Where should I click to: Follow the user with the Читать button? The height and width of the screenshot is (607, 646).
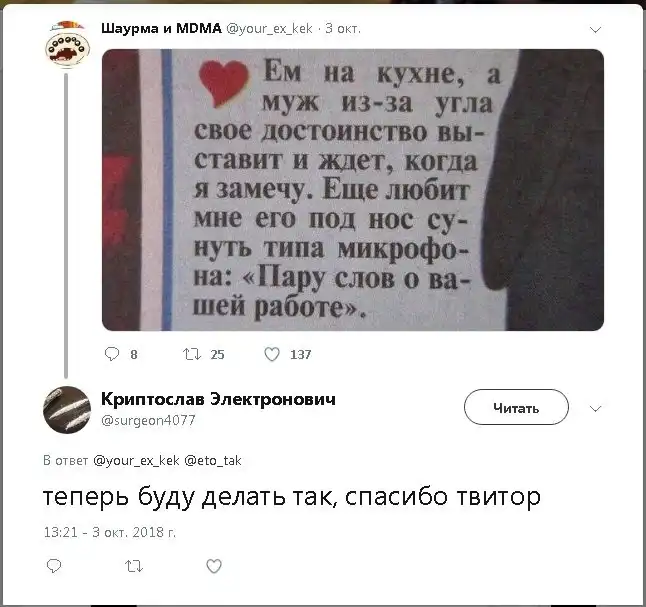[x=516, y=407]
